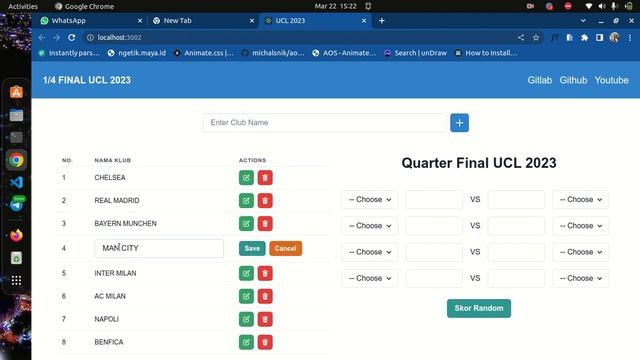This screenshot has height=360, width=640.
Task: Edit the NAPOLI club row
Action: pos(246,319)
